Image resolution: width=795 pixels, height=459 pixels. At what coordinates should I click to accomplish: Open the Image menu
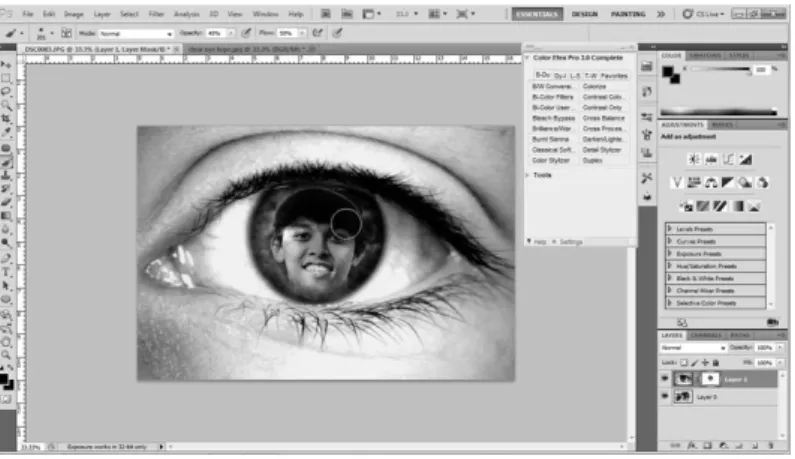pos(74,14)
